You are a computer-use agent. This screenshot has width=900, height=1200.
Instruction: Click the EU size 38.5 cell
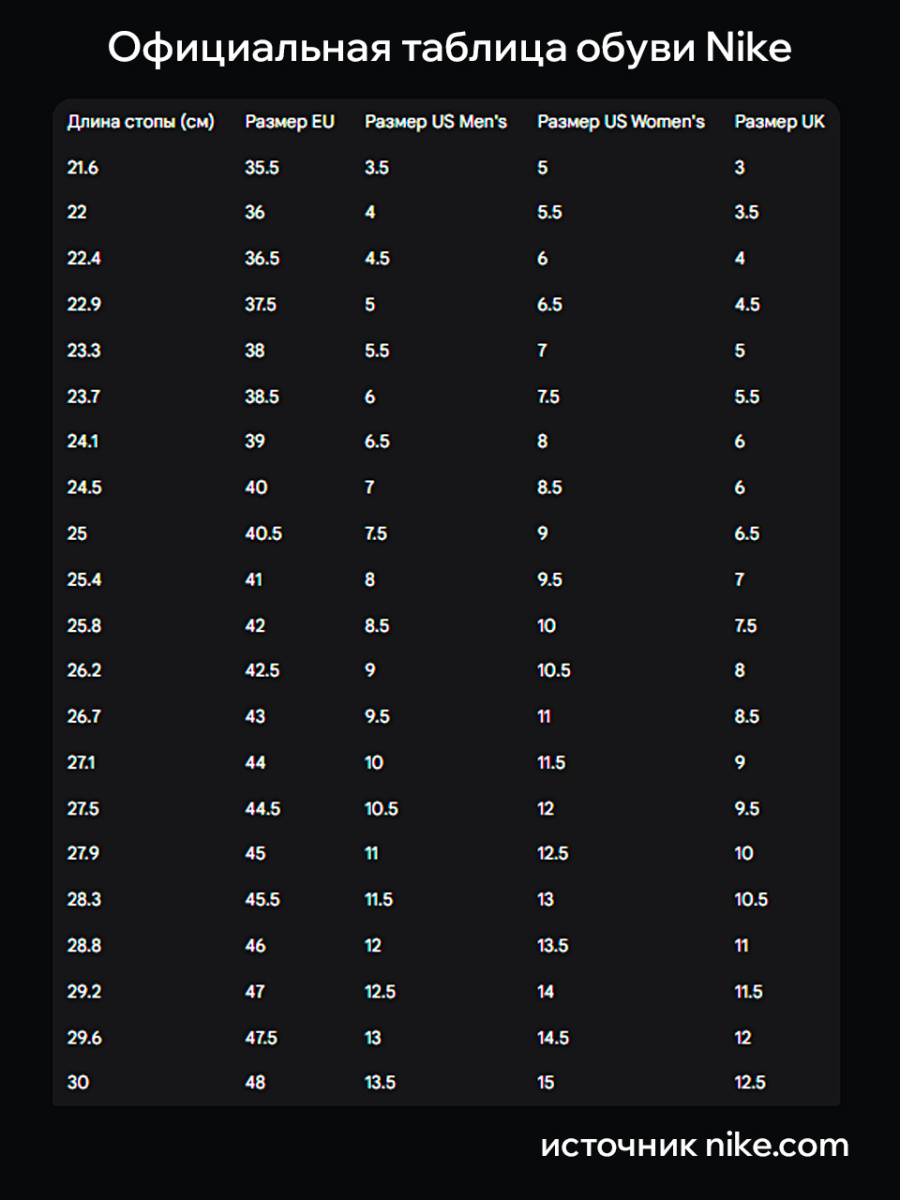point(262,397)
